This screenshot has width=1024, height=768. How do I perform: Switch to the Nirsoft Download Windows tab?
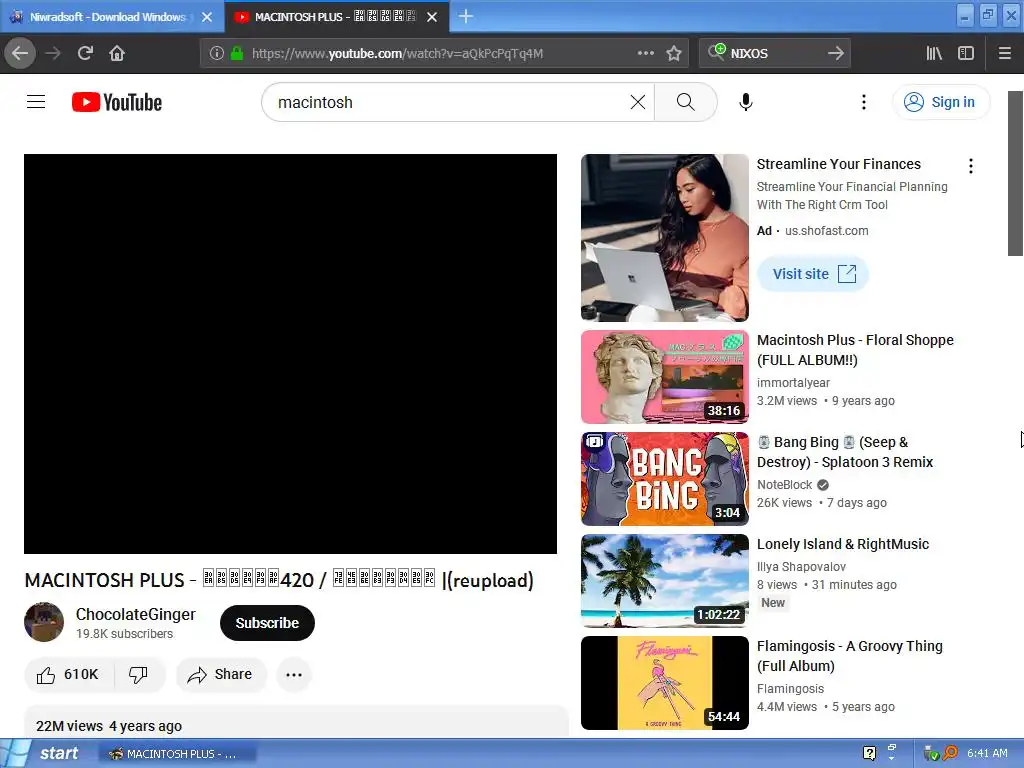(x=108, y=17)
